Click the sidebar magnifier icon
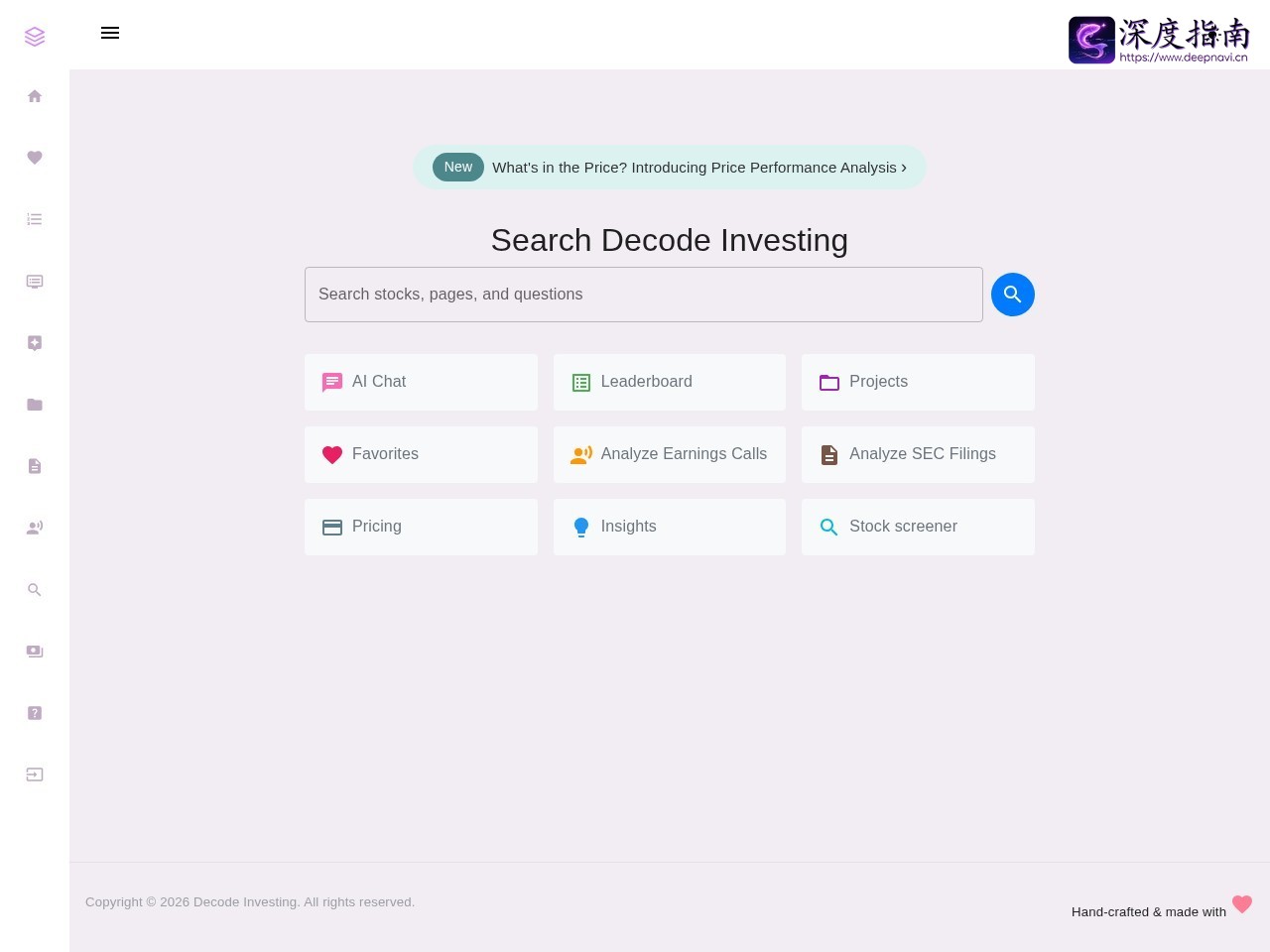The width and height of the screenshot is (1270, 952). [35, 590]
